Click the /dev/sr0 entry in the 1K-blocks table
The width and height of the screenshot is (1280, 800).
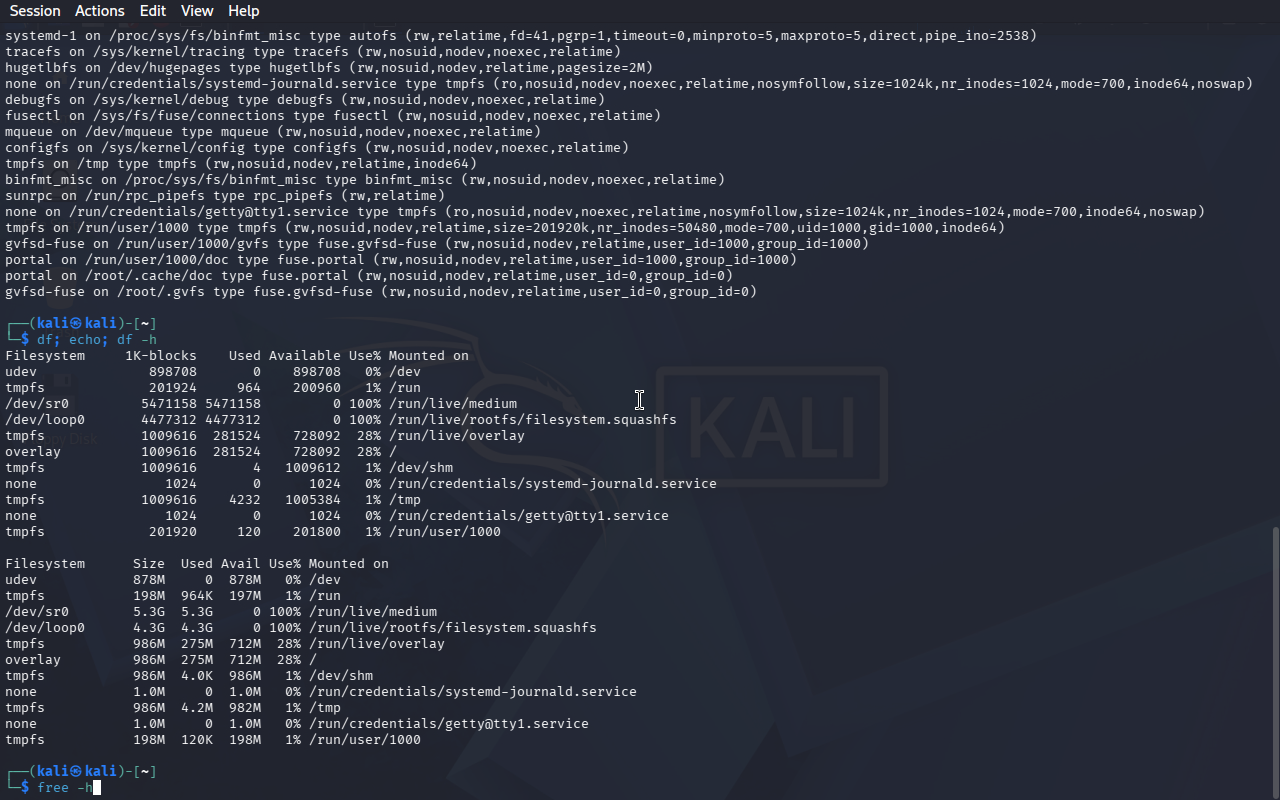tap(37, 403)
